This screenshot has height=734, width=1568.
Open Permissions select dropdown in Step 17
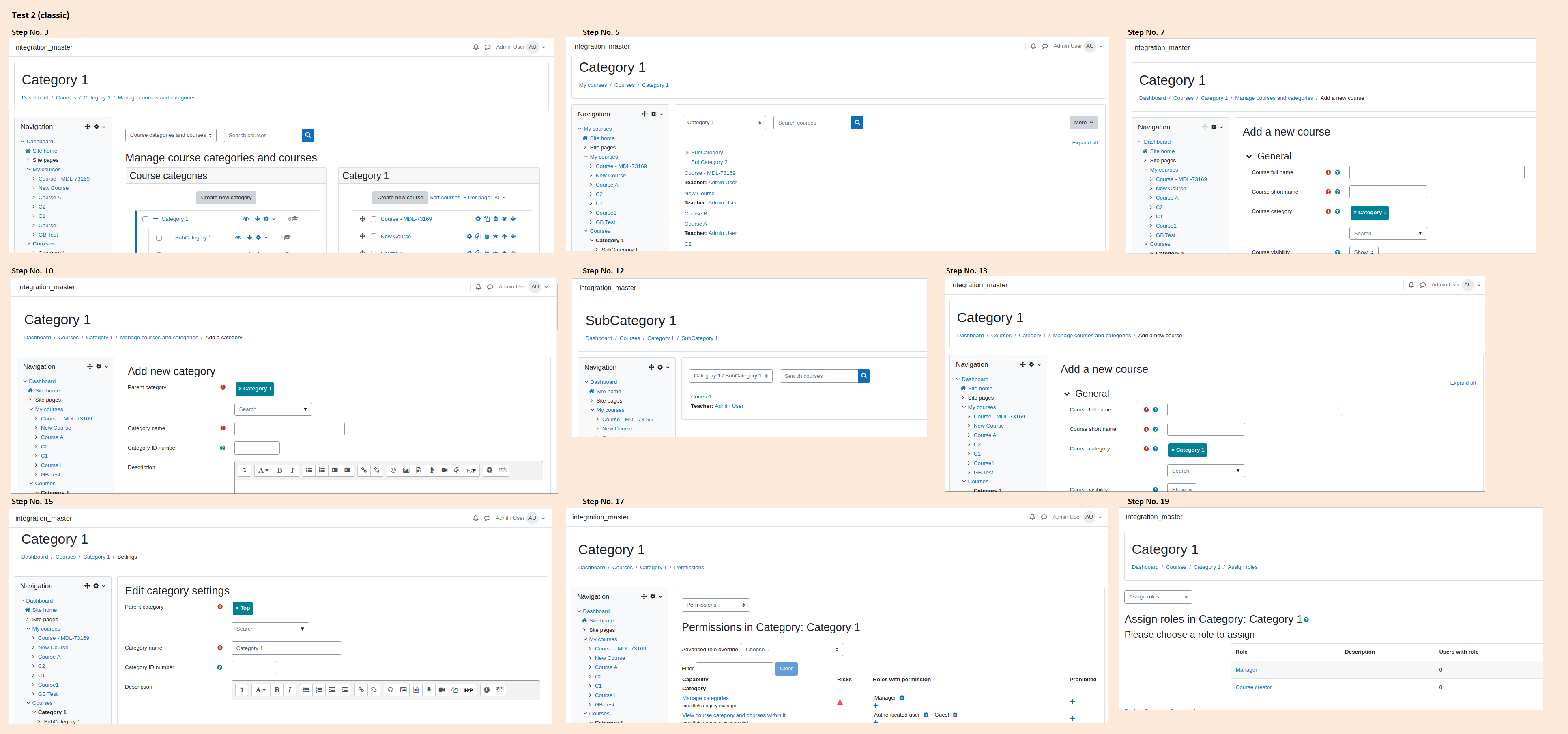pyautogui.click(x=716, y=605)
